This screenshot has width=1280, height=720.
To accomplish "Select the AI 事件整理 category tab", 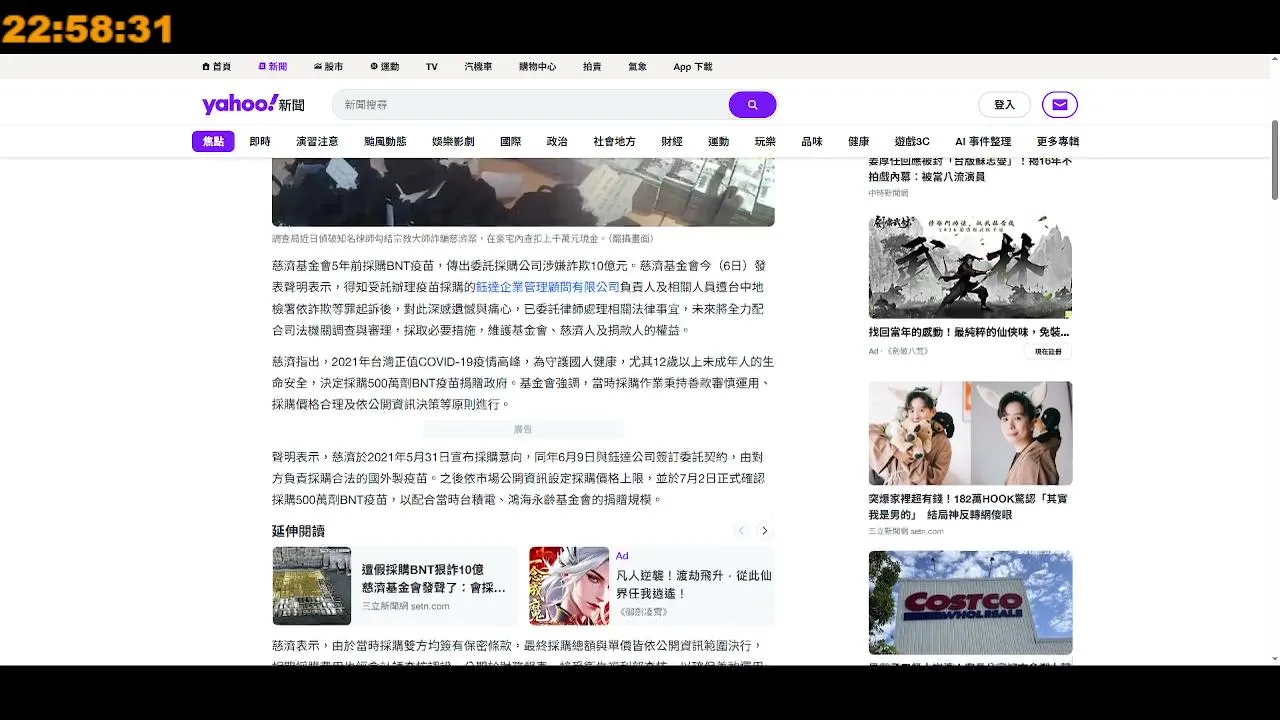I will click(983, 141).
